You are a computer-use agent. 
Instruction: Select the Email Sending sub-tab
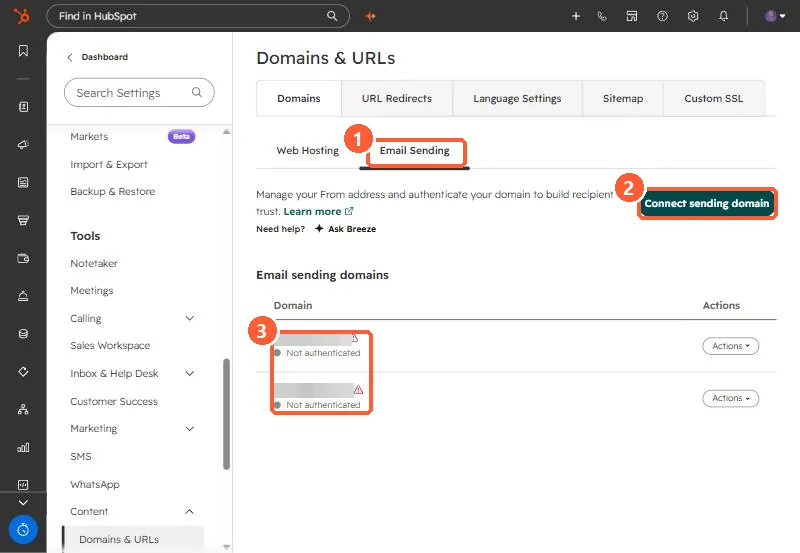414,150
